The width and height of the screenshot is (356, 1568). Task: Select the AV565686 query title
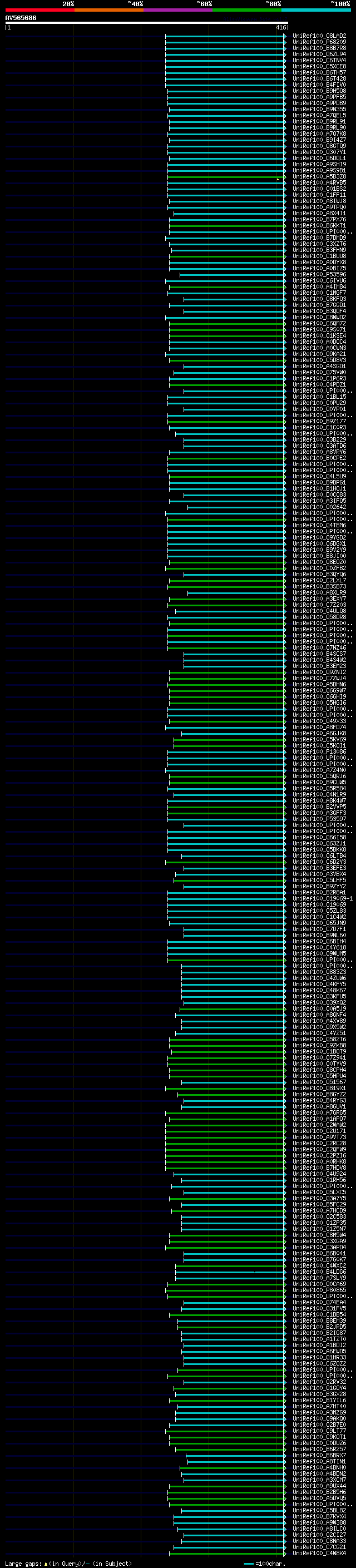coord(21,18)
